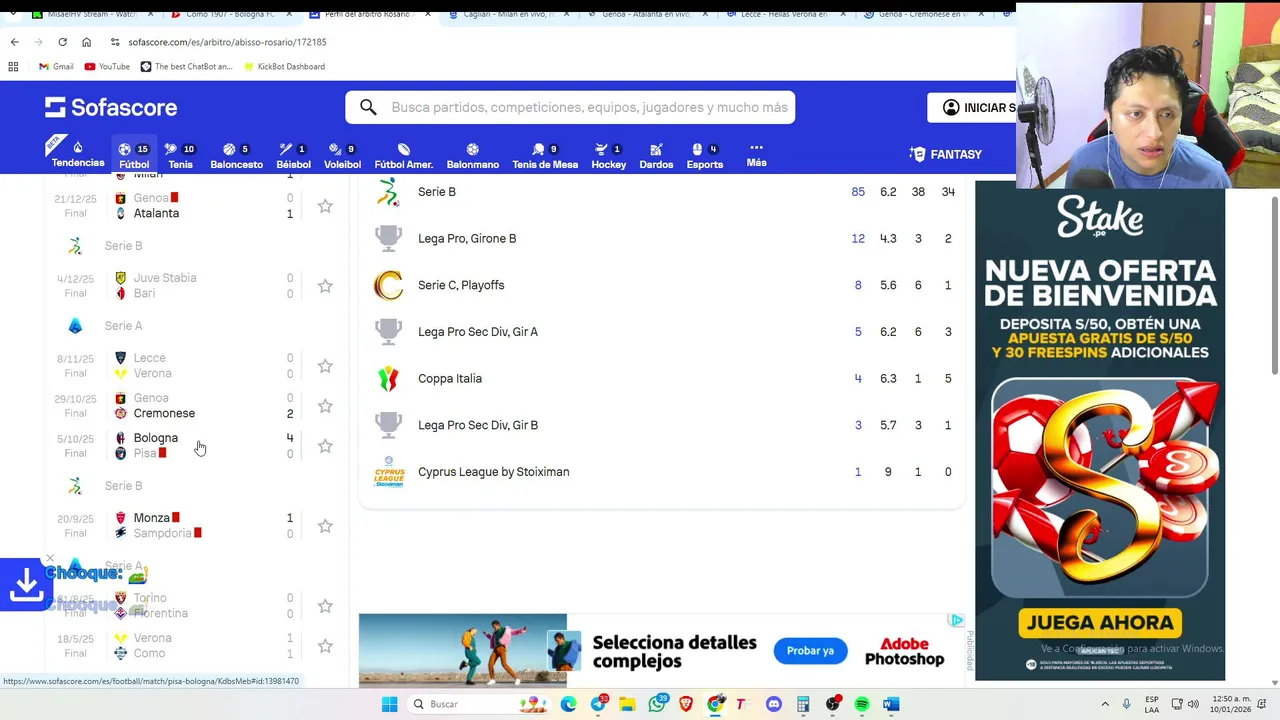Click the blue download icon overlay
Screen dimensions: 1280x720
click(25, 585)
